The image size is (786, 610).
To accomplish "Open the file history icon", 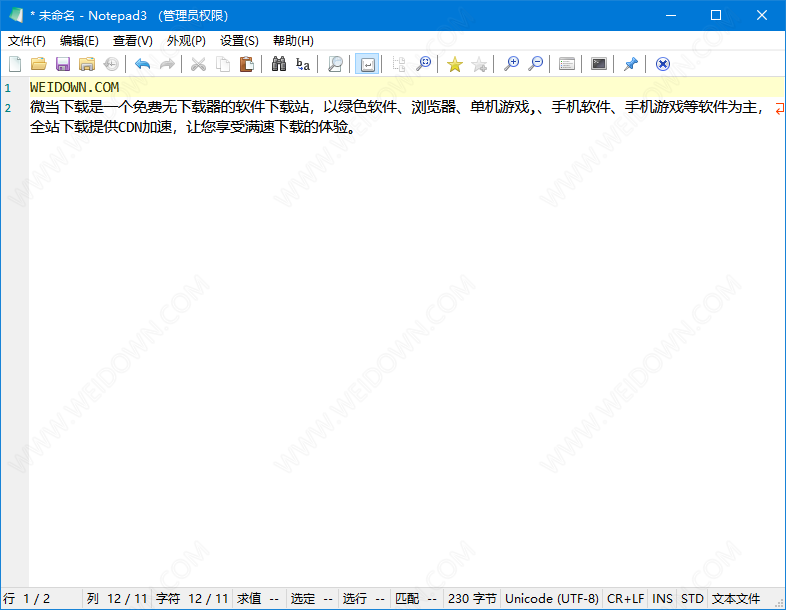I will click(x=111, y=64).
